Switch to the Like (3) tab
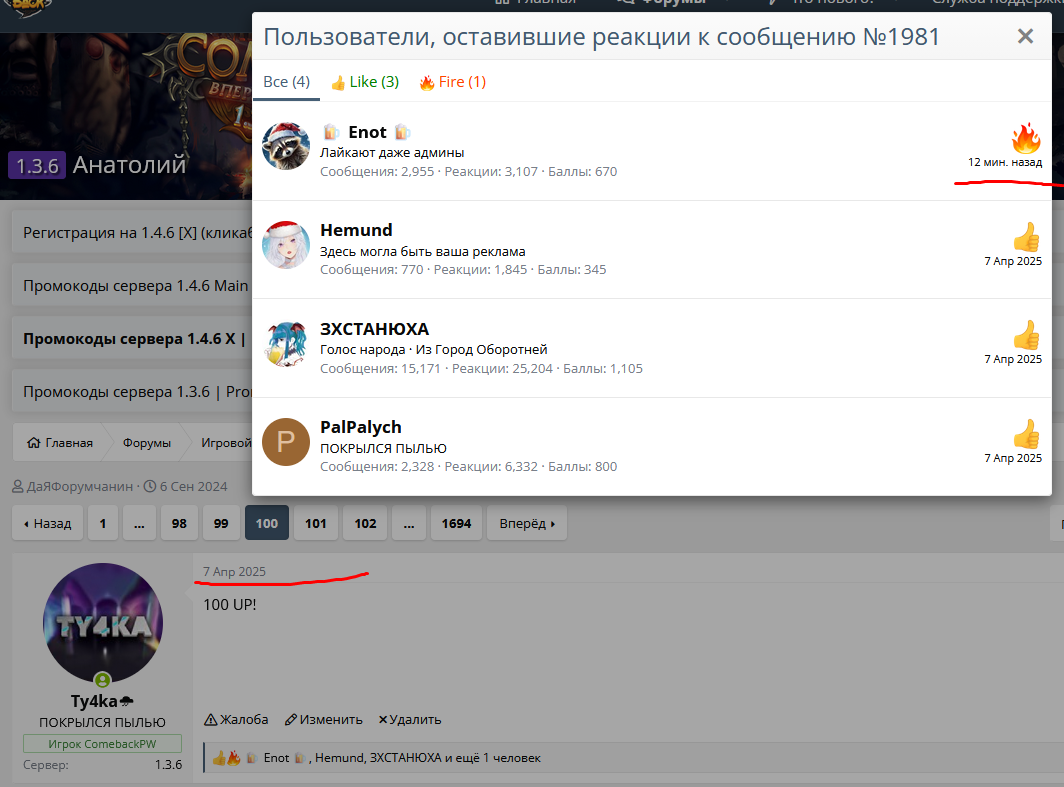Image resolution: width=1064 pixels, height=787 pixels. point(365,82)
